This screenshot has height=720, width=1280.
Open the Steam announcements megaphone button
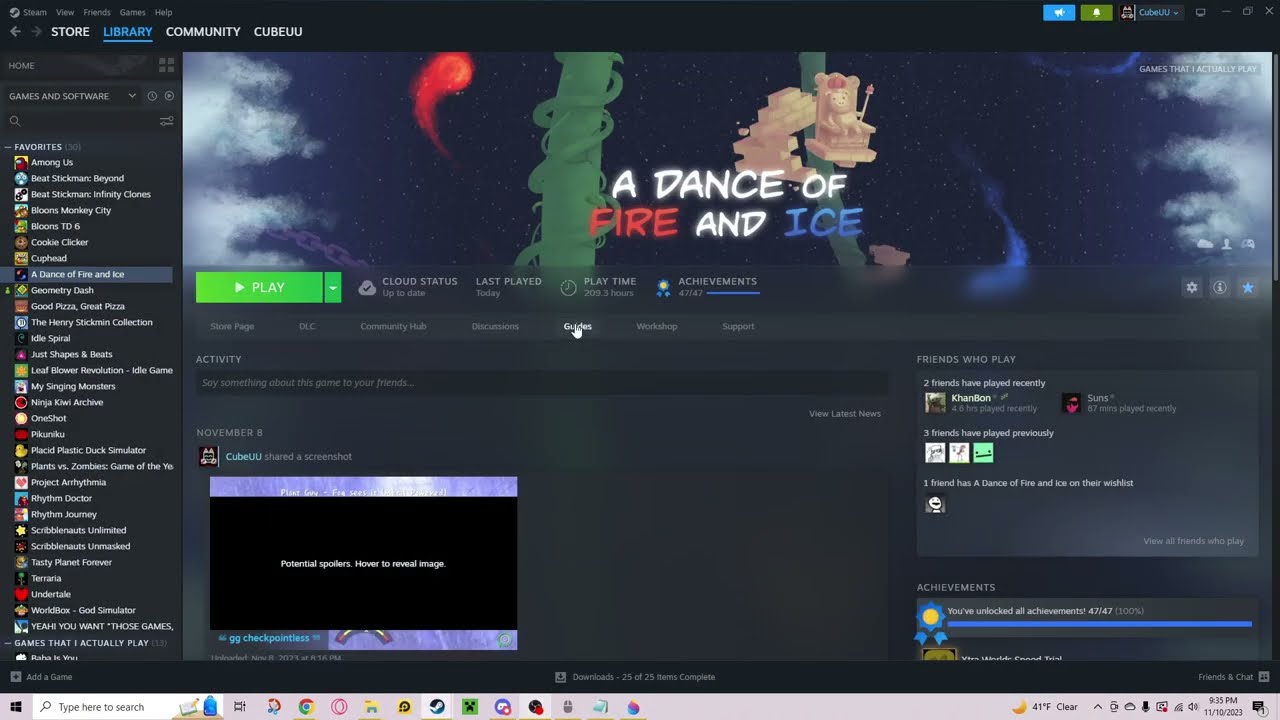click(1059, 12)
